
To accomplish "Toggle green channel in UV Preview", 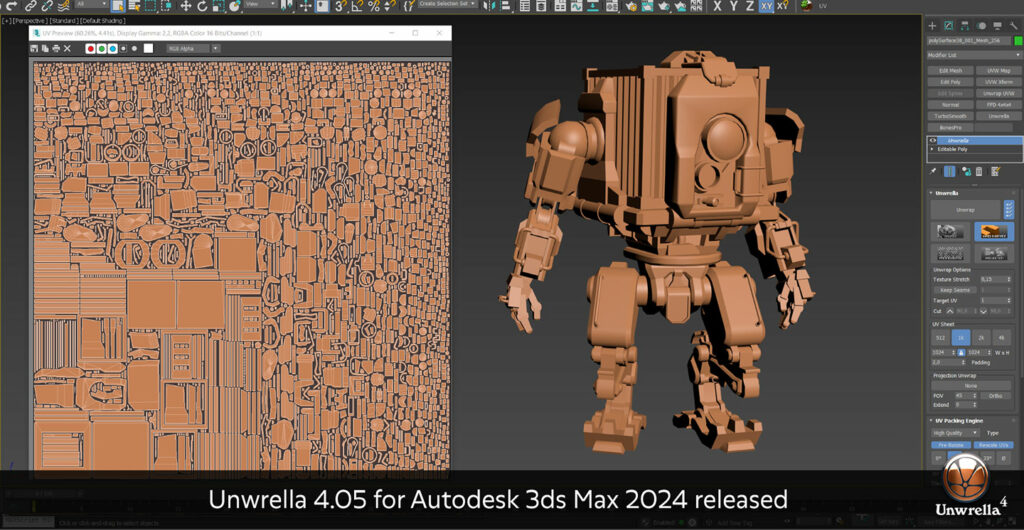I will (x=101, y=48).
